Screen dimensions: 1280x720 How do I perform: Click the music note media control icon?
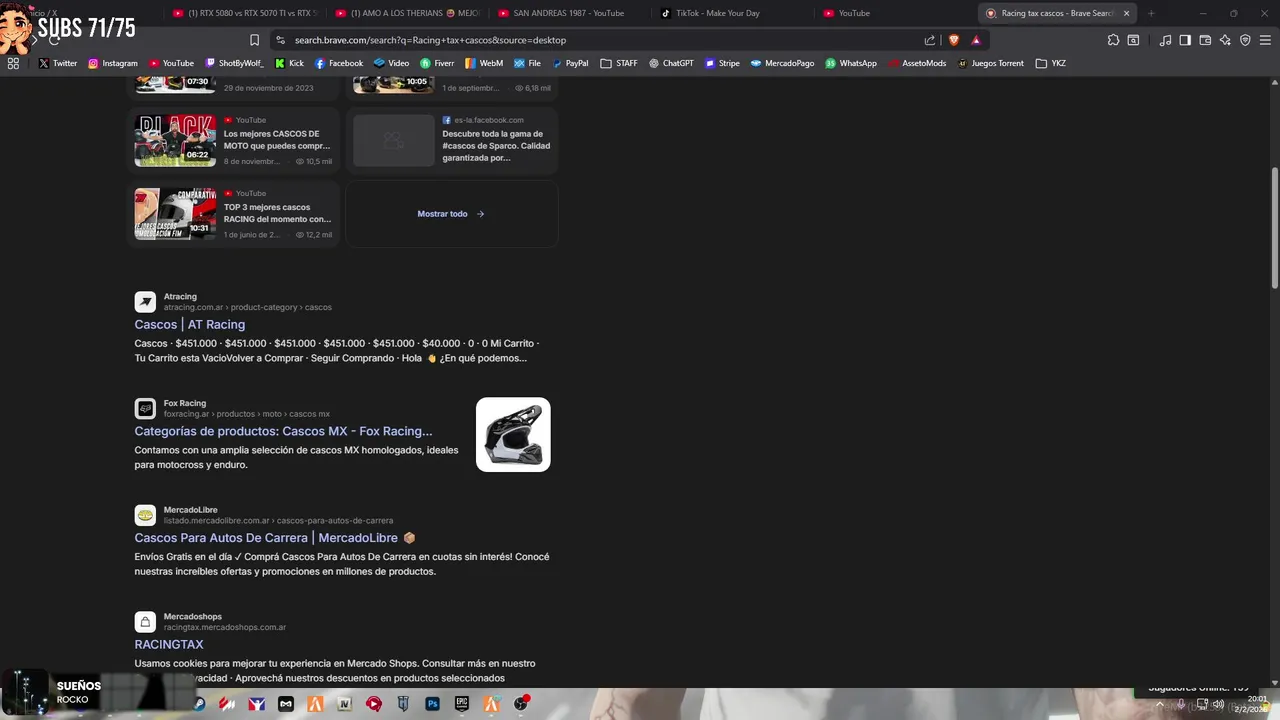1165,40
